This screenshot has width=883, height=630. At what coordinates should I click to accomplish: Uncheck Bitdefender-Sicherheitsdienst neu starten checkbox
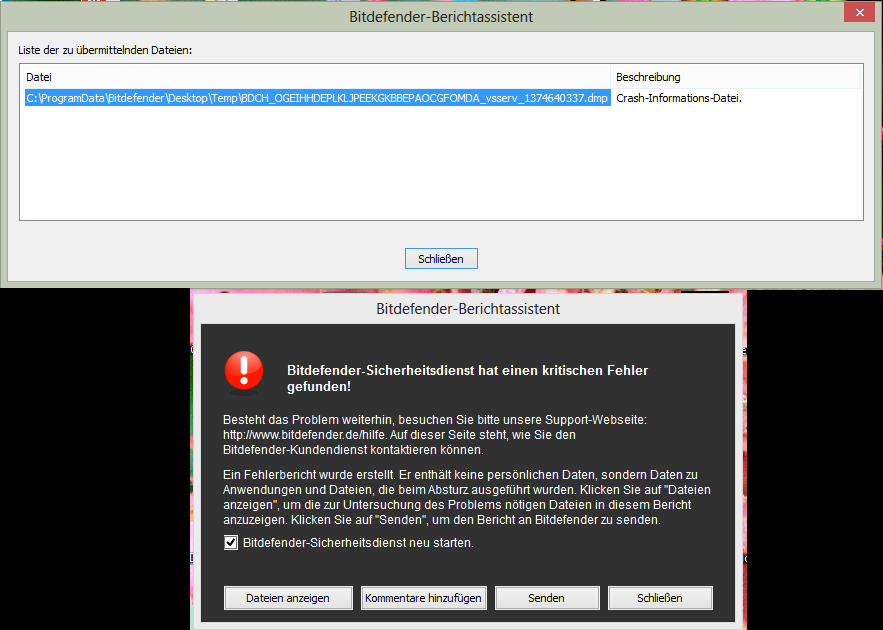[230, 543]
